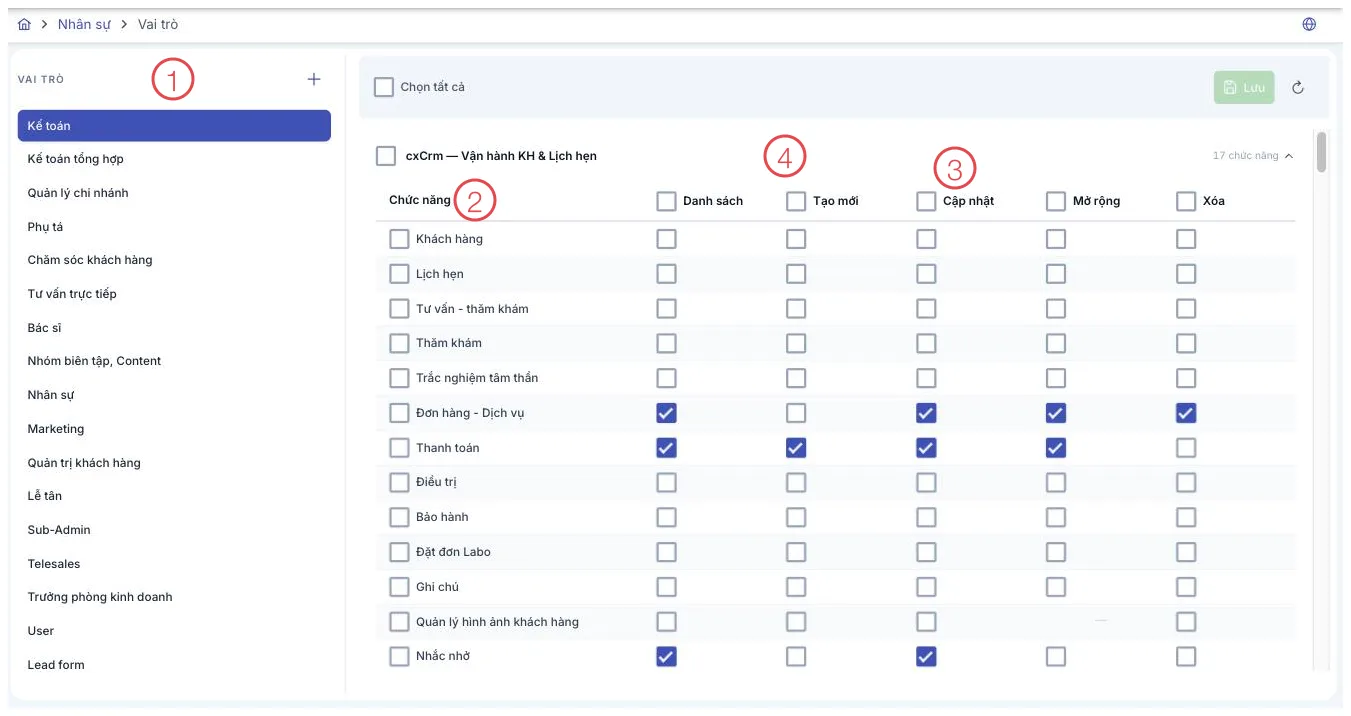Select the Kế toán tổng hợp role
Image resolution: width=1351 pixels, height=716 pixels.
[x=174, y=159]
